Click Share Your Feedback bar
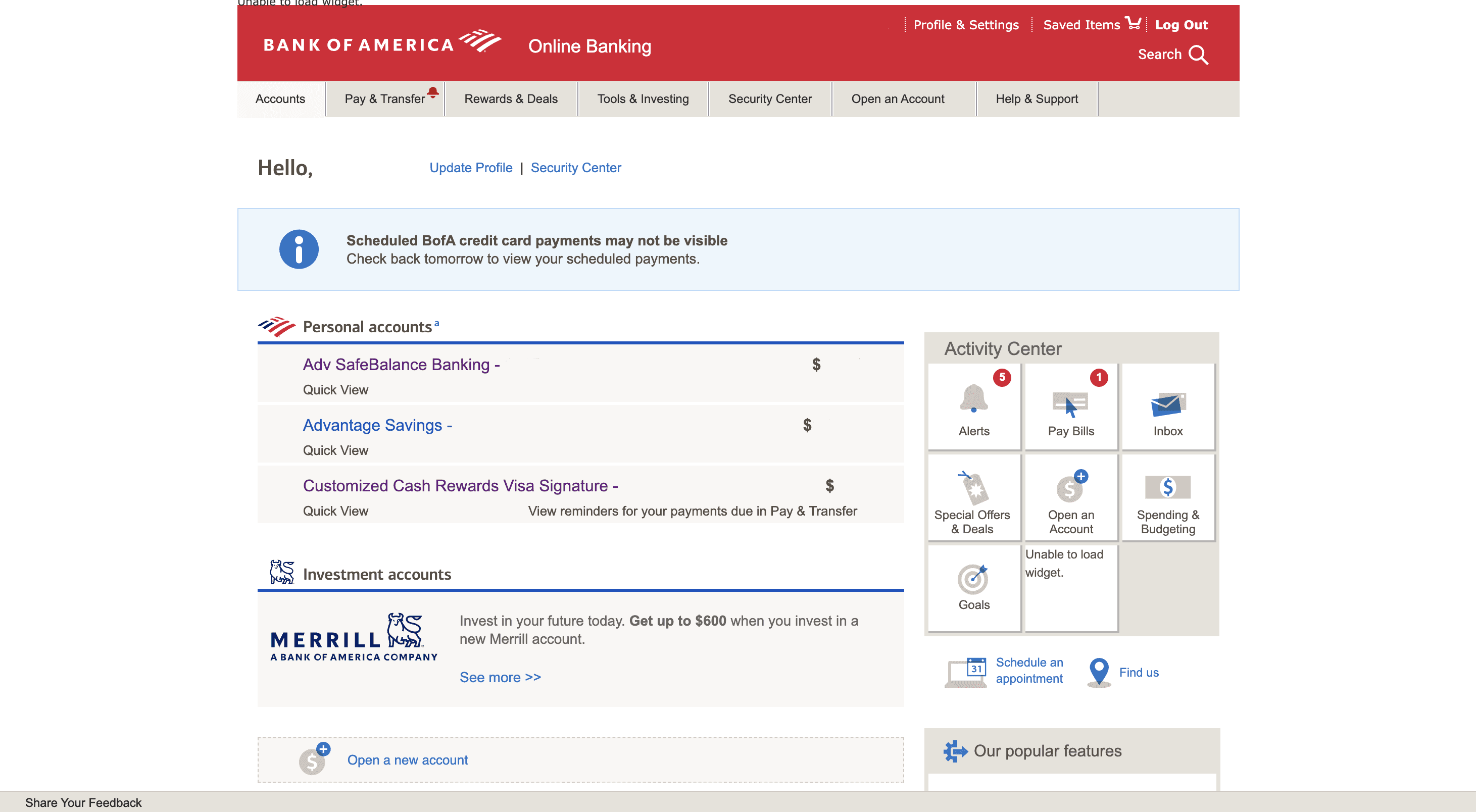Viewport: 1476px width, 812px height. [83, 803]
